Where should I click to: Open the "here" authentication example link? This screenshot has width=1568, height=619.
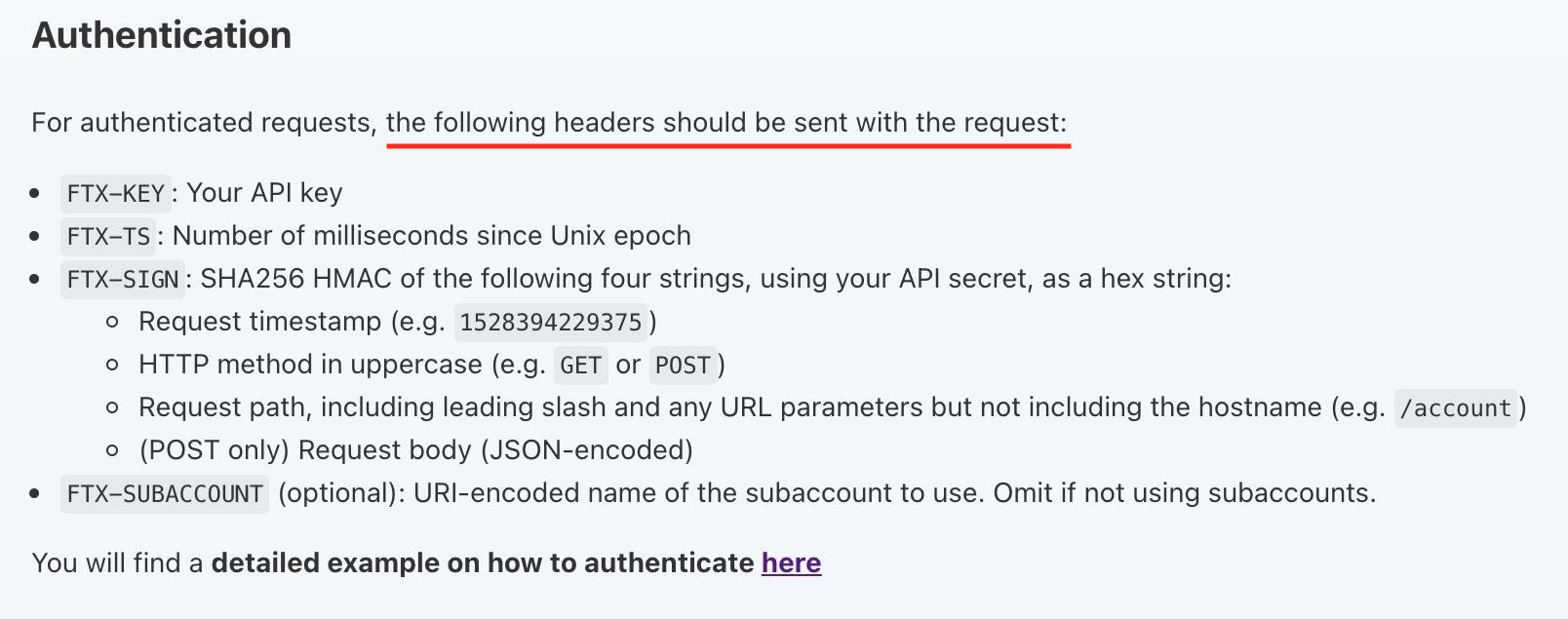coord(791,562)
